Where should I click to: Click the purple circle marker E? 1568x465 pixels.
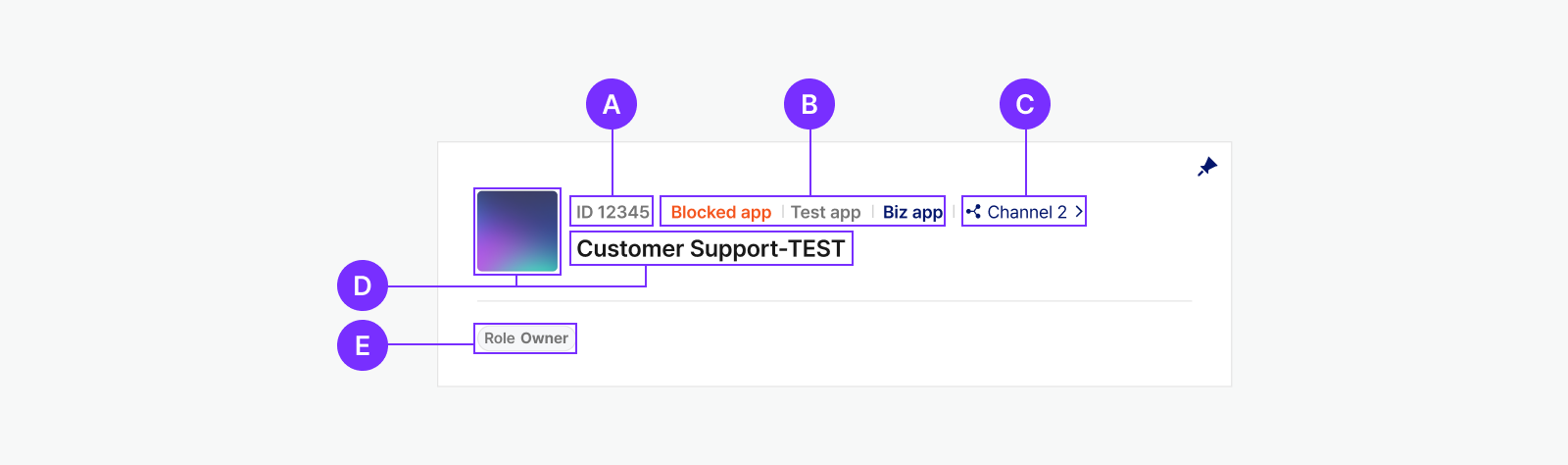pos(363,345)
